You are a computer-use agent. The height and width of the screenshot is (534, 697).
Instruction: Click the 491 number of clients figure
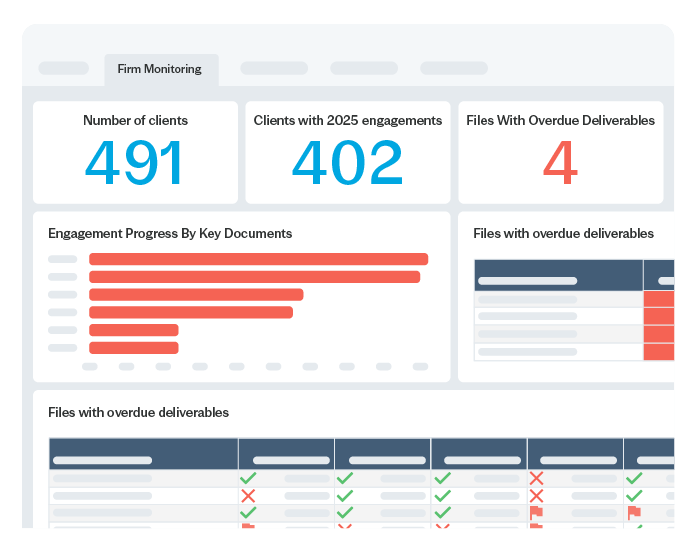(x=135, y=163)
